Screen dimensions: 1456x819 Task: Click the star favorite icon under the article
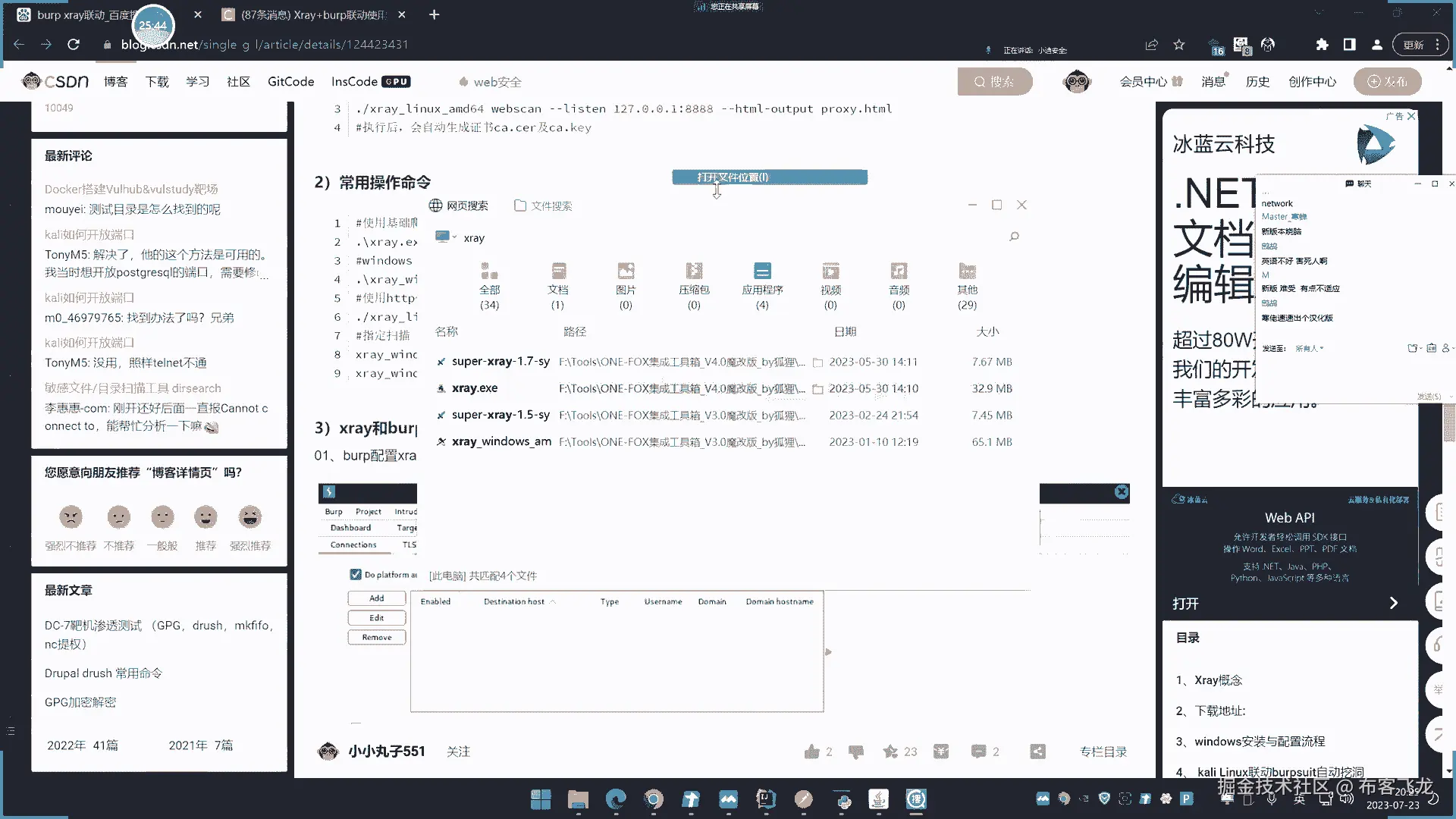890,752
